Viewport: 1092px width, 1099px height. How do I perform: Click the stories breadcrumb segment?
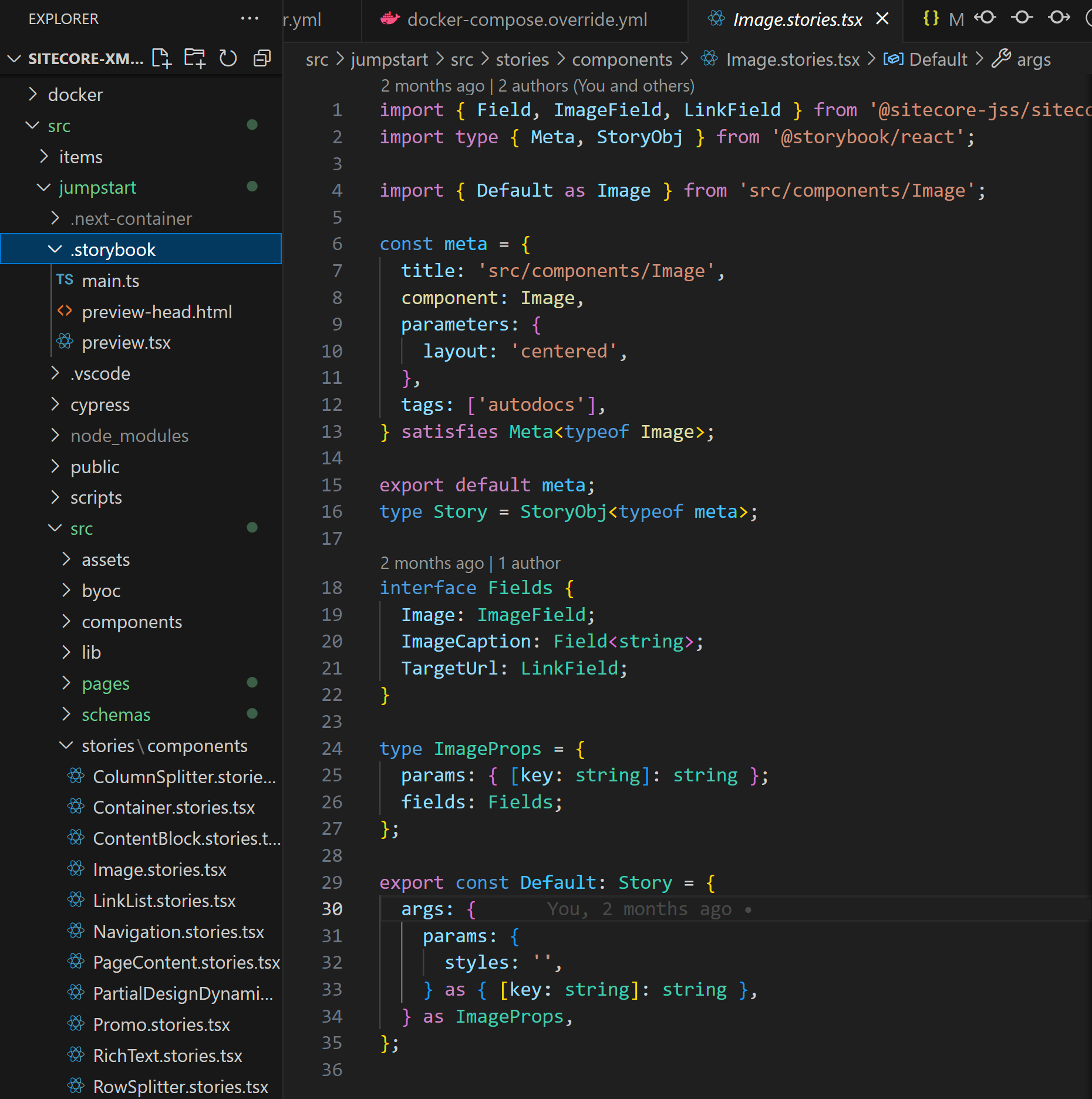pos(522,59)
